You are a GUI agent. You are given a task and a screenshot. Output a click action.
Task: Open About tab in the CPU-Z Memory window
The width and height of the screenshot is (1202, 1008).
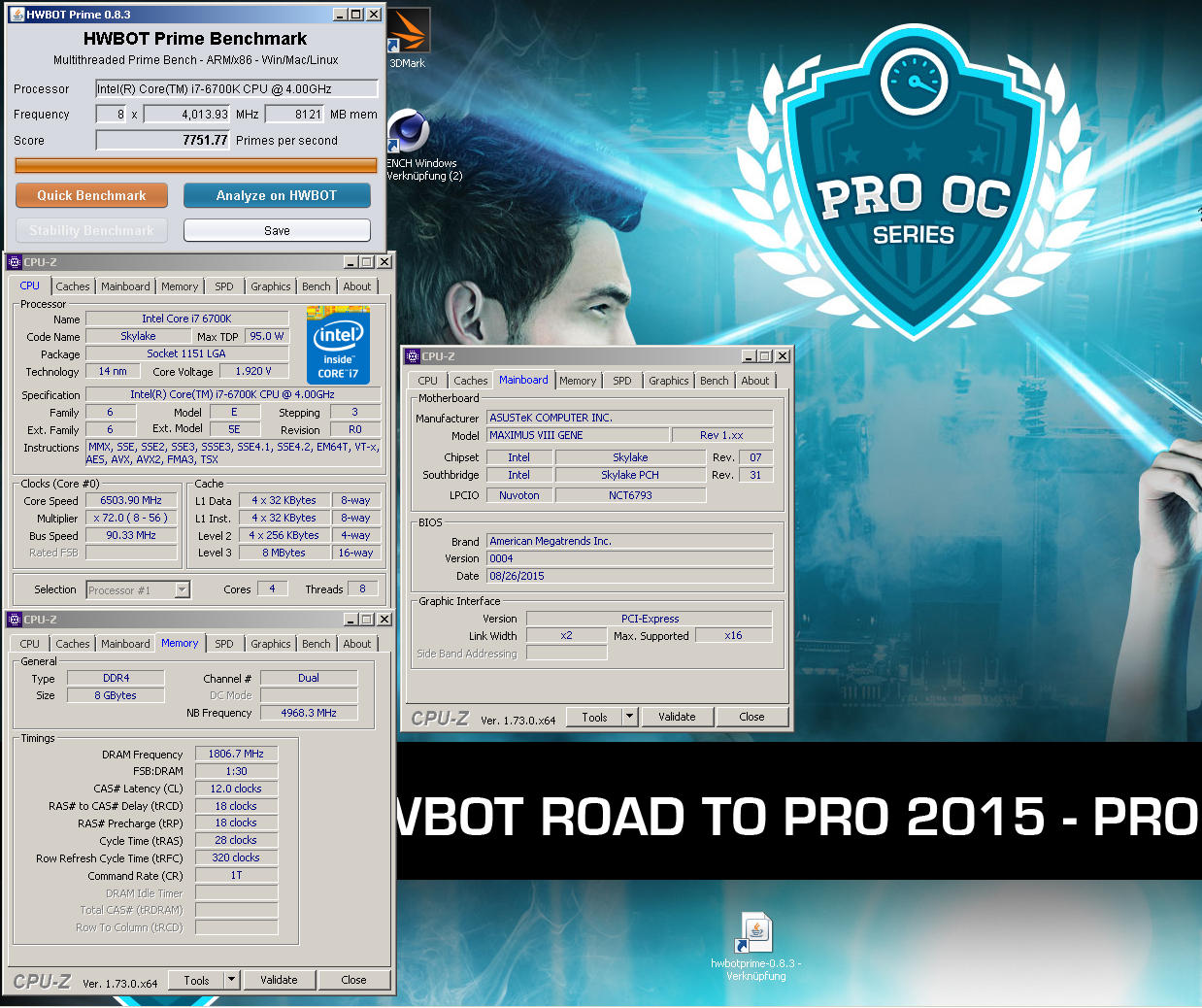(x=356, y=644)
